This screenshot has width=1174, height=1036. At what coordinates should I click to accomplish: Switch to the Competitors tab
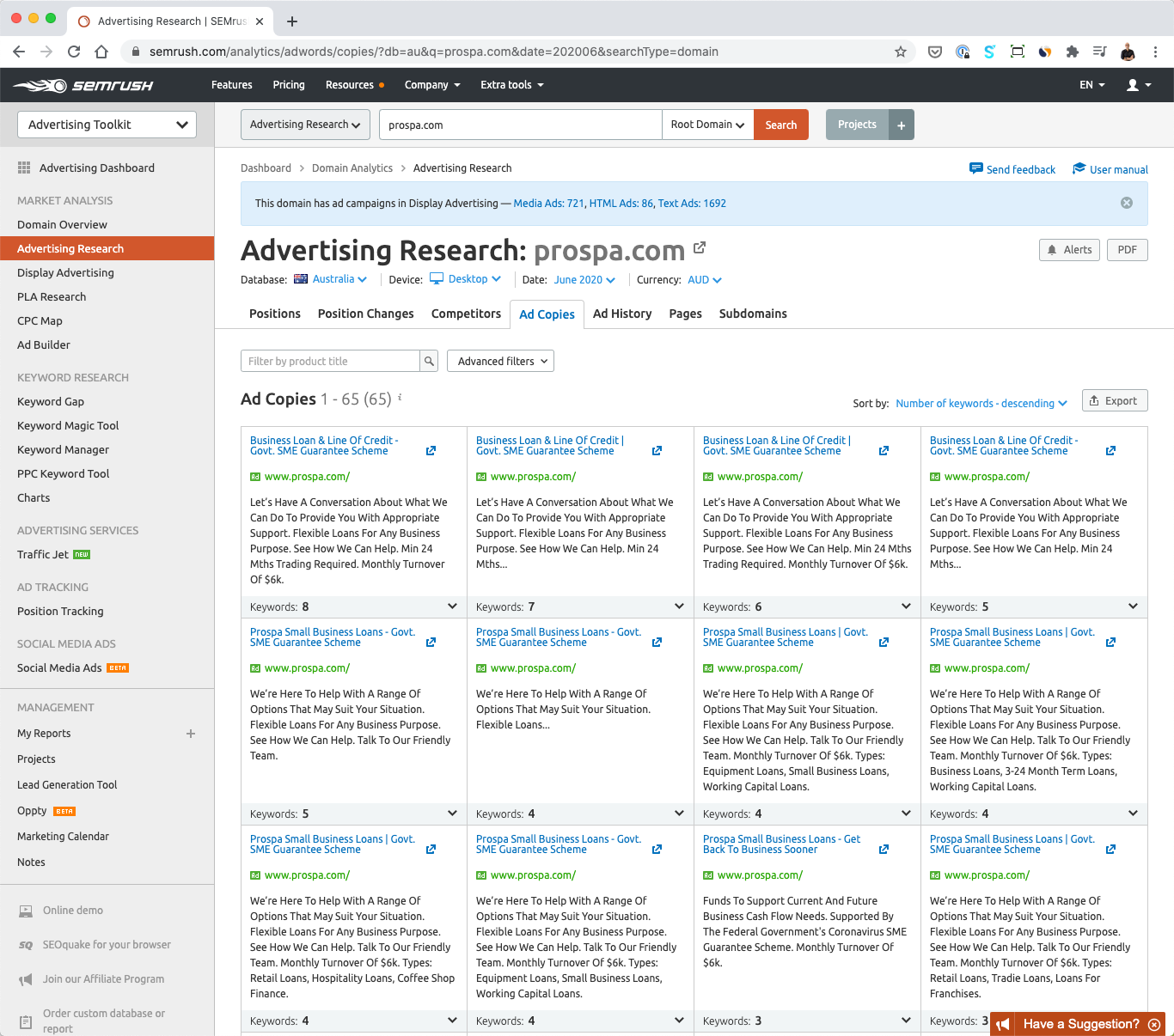point(466,314)
